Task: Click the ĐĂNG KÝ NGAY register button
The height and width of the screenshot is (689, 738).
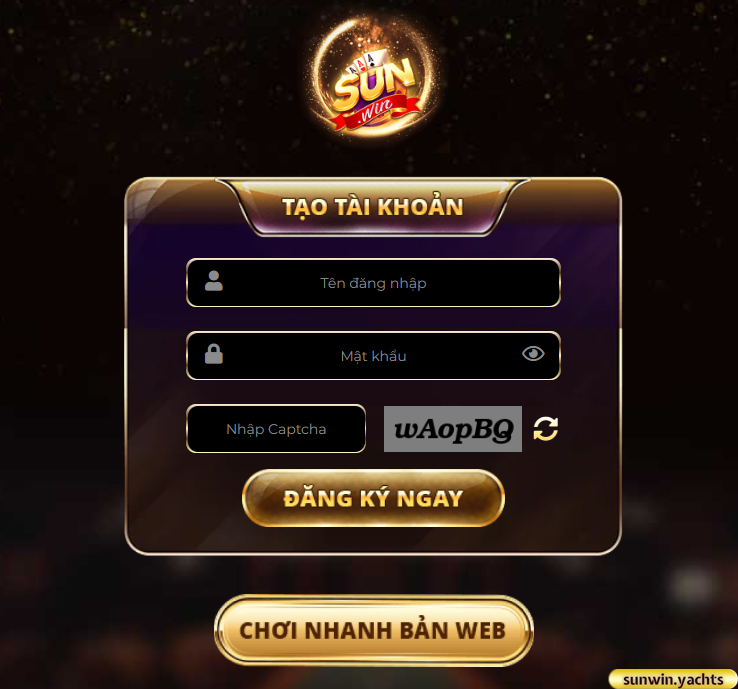Action: pos(373,498)
